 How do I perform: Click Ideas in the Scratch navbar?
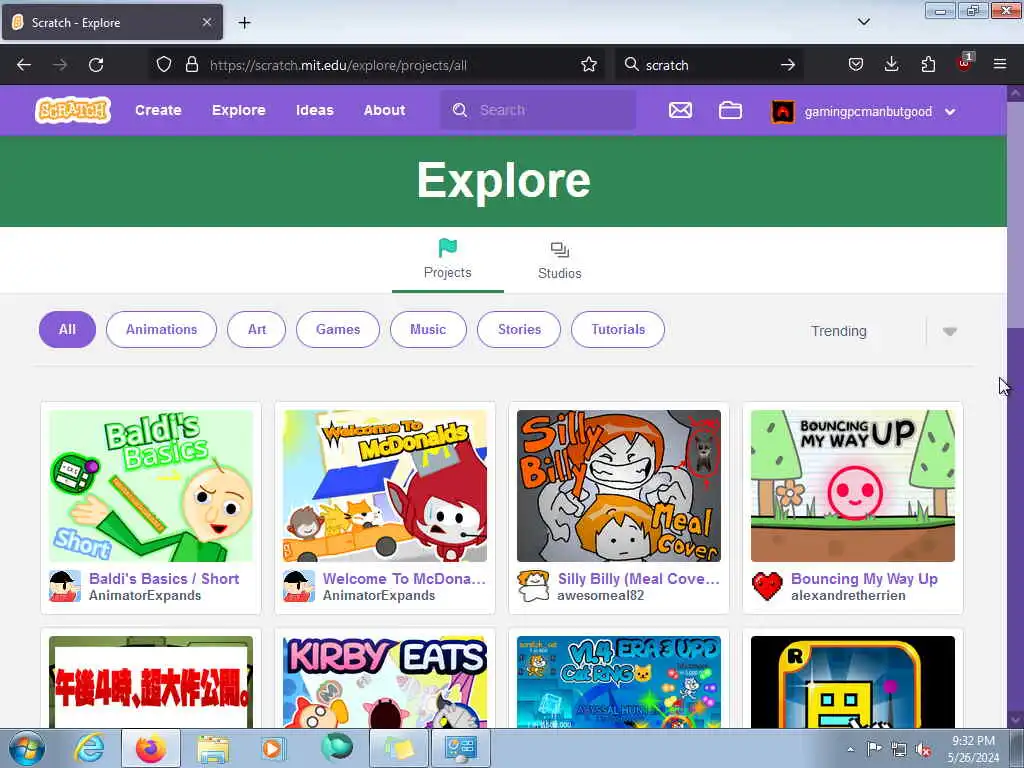coord(315,110)
